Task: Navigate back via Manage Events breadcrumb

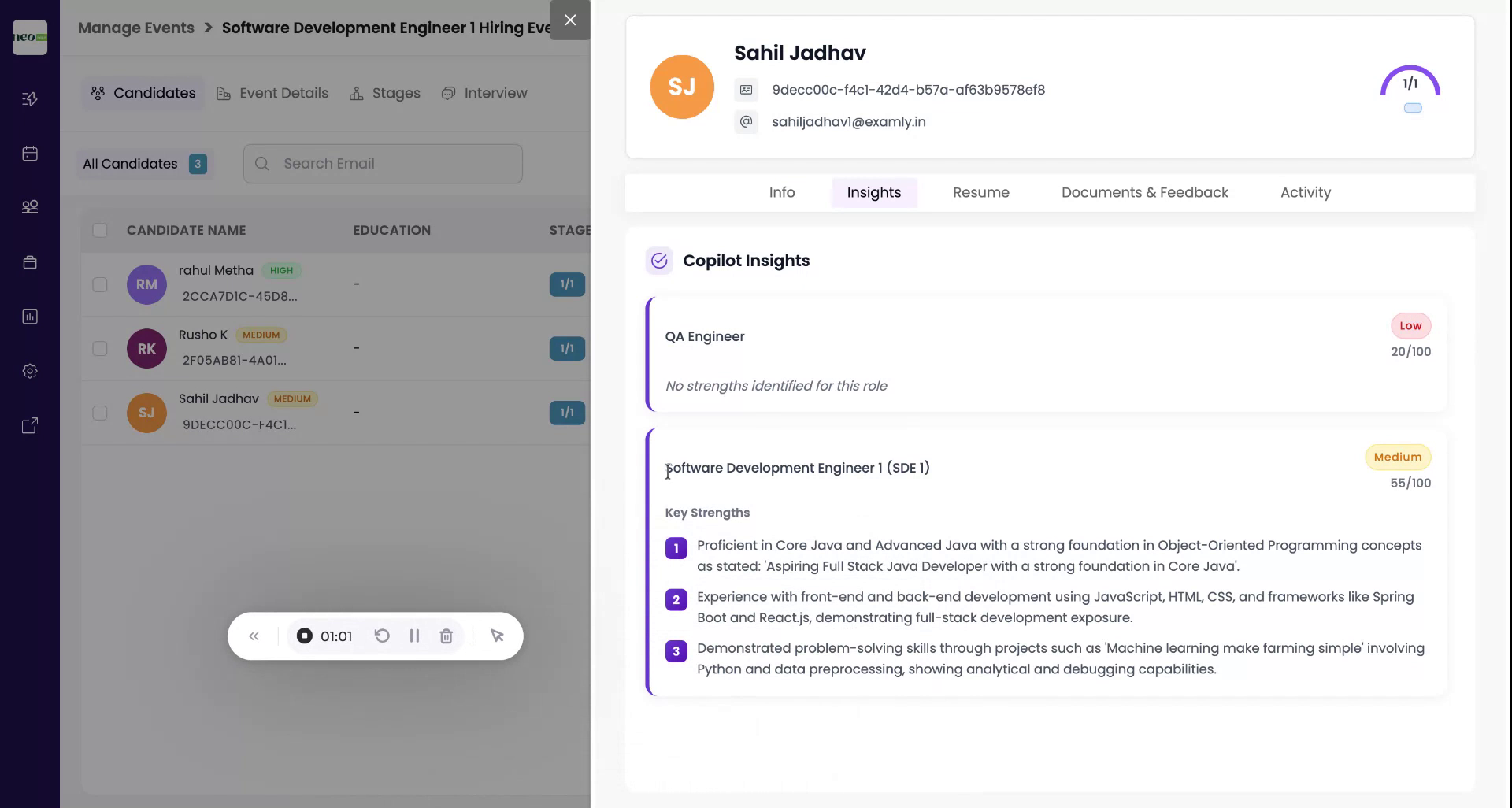Action: 135,28
